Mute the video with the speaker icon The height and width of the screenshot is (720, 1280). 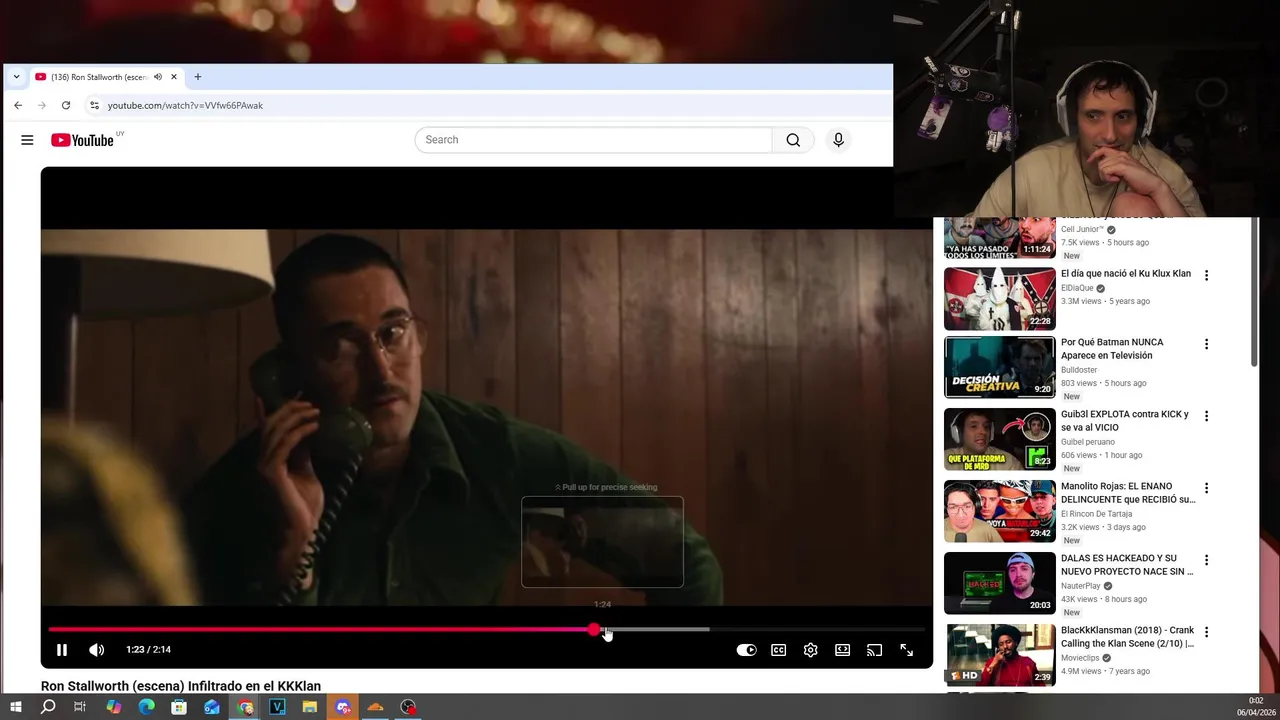click(96, 650)
